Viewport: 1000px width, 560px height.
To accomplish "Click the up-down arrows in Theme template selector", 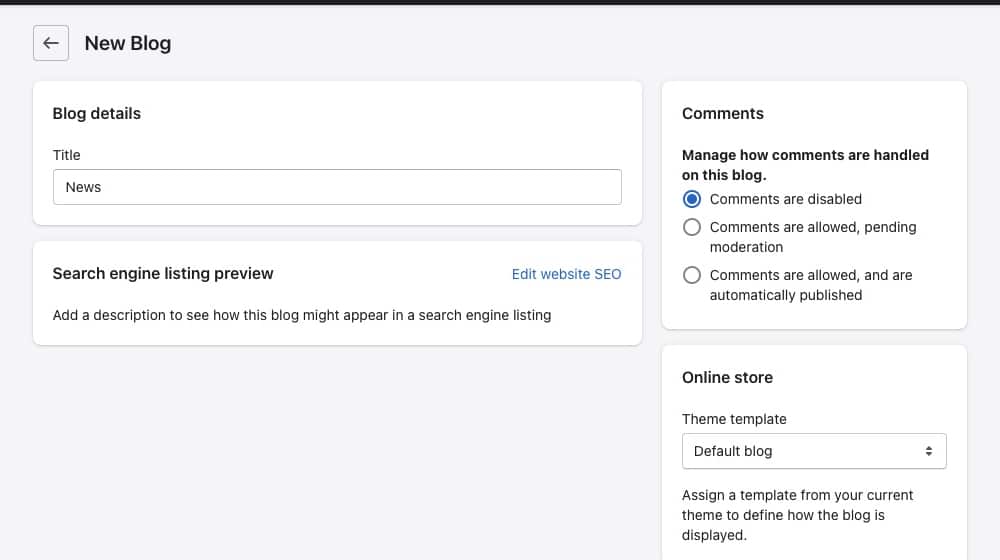I will [929, 451].
